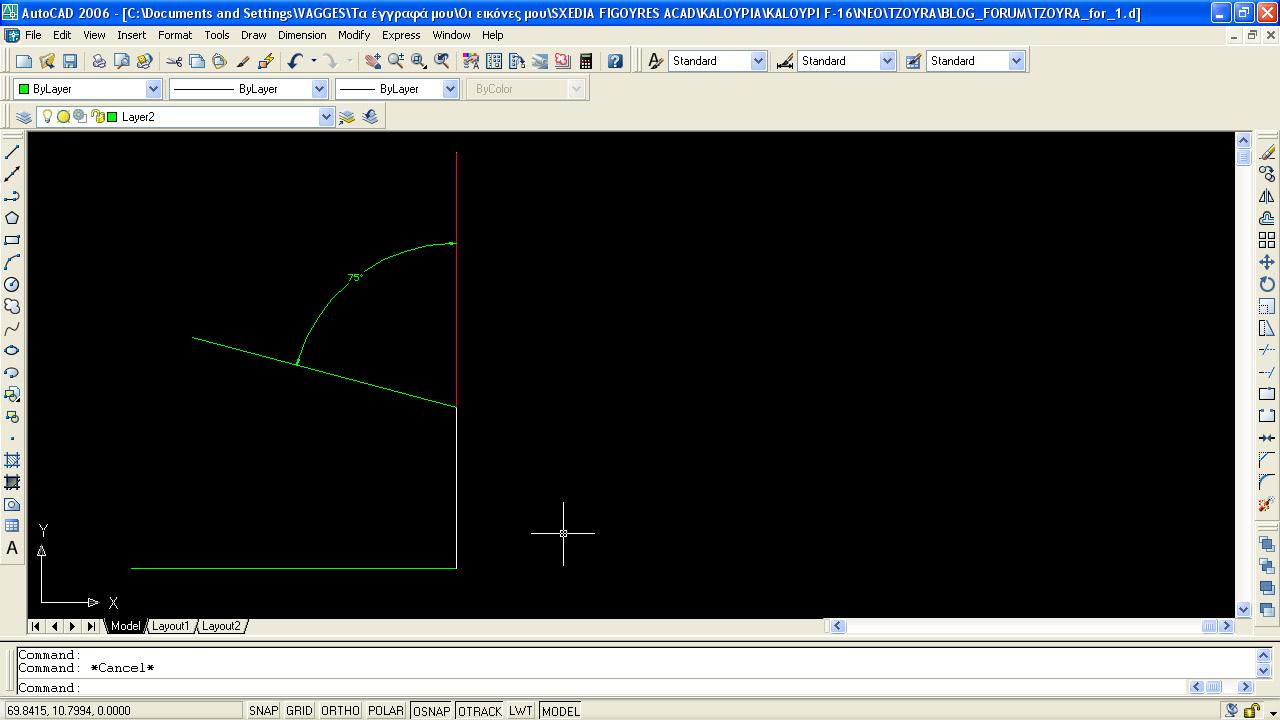Click the Plot printer icon
This screenshot has width=1280, height=720.
(x=99, y=61)
